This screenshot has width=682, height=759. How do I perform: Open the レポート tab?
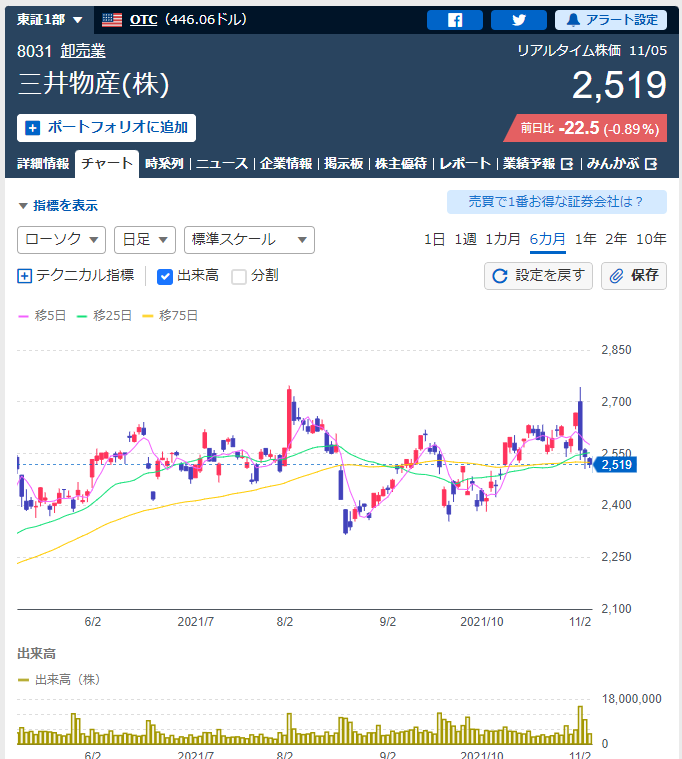[465, 164]
